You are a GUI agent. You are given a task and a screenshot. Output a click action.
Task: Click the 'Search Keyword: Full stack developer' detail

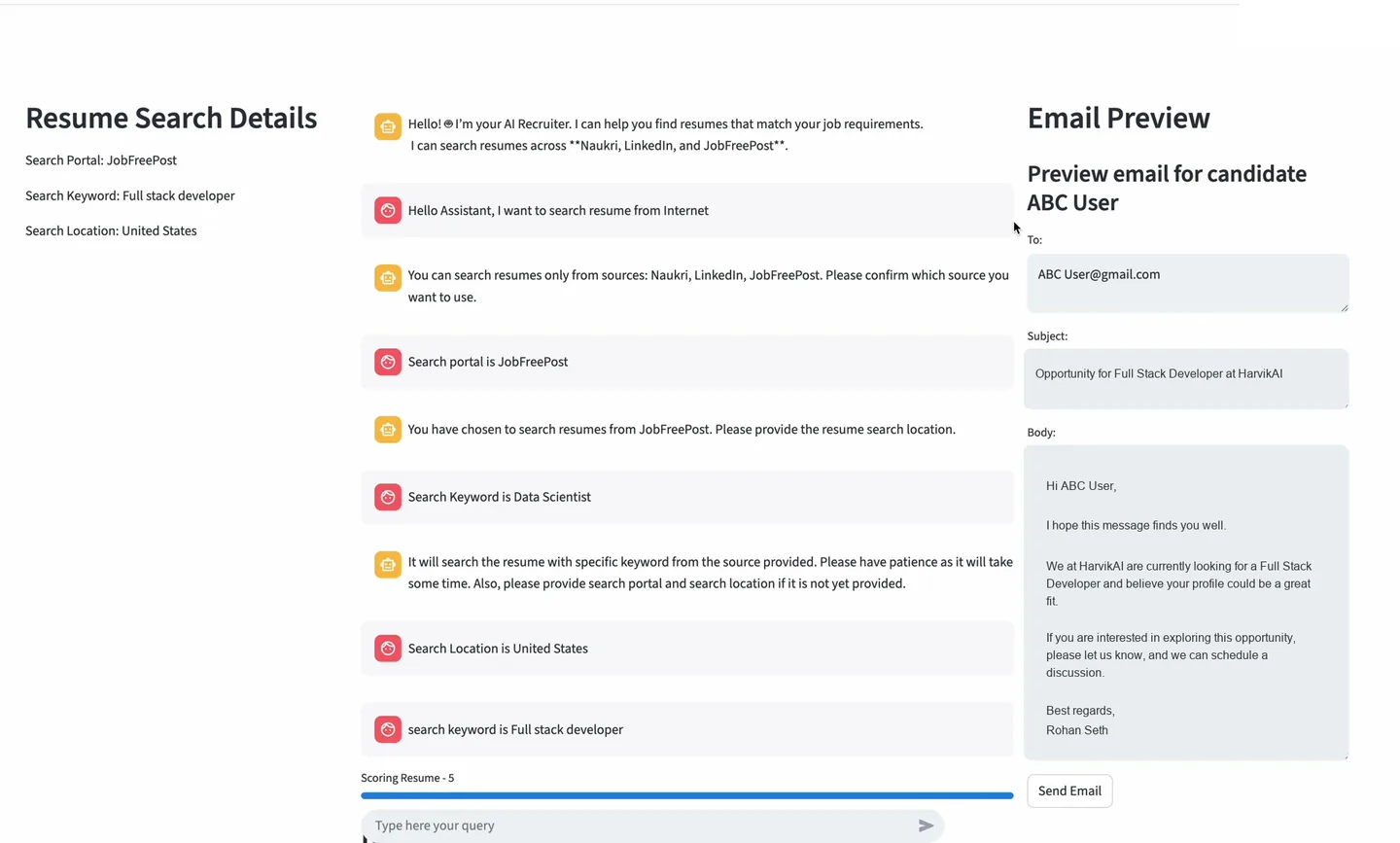(x=130, y=195)
